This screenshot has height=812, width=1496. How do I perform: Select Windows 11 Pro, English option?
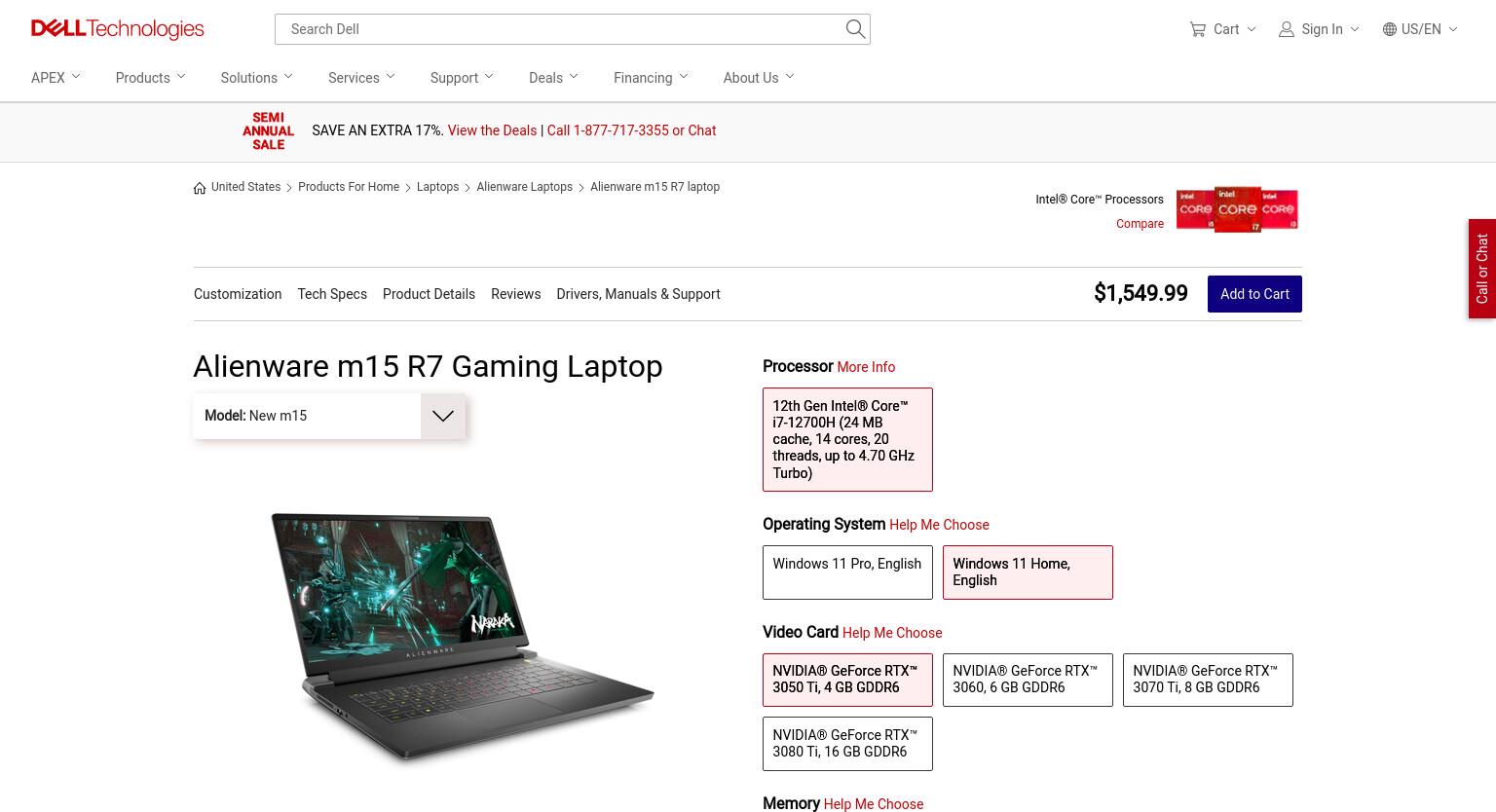[847, 572]
